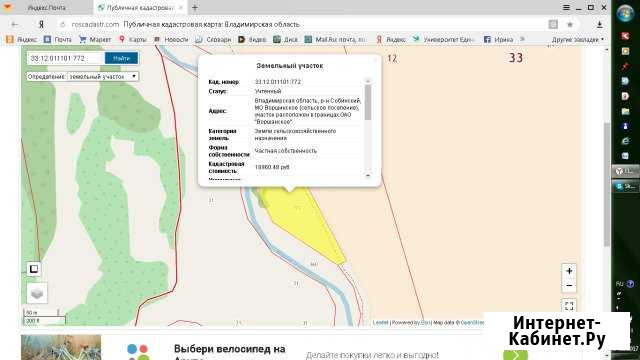Image resolution: width=640 pixels, height=360 pixels.
Task: Switch to the Яндекс.Почта tab
Action: click(x=47, y=8)
